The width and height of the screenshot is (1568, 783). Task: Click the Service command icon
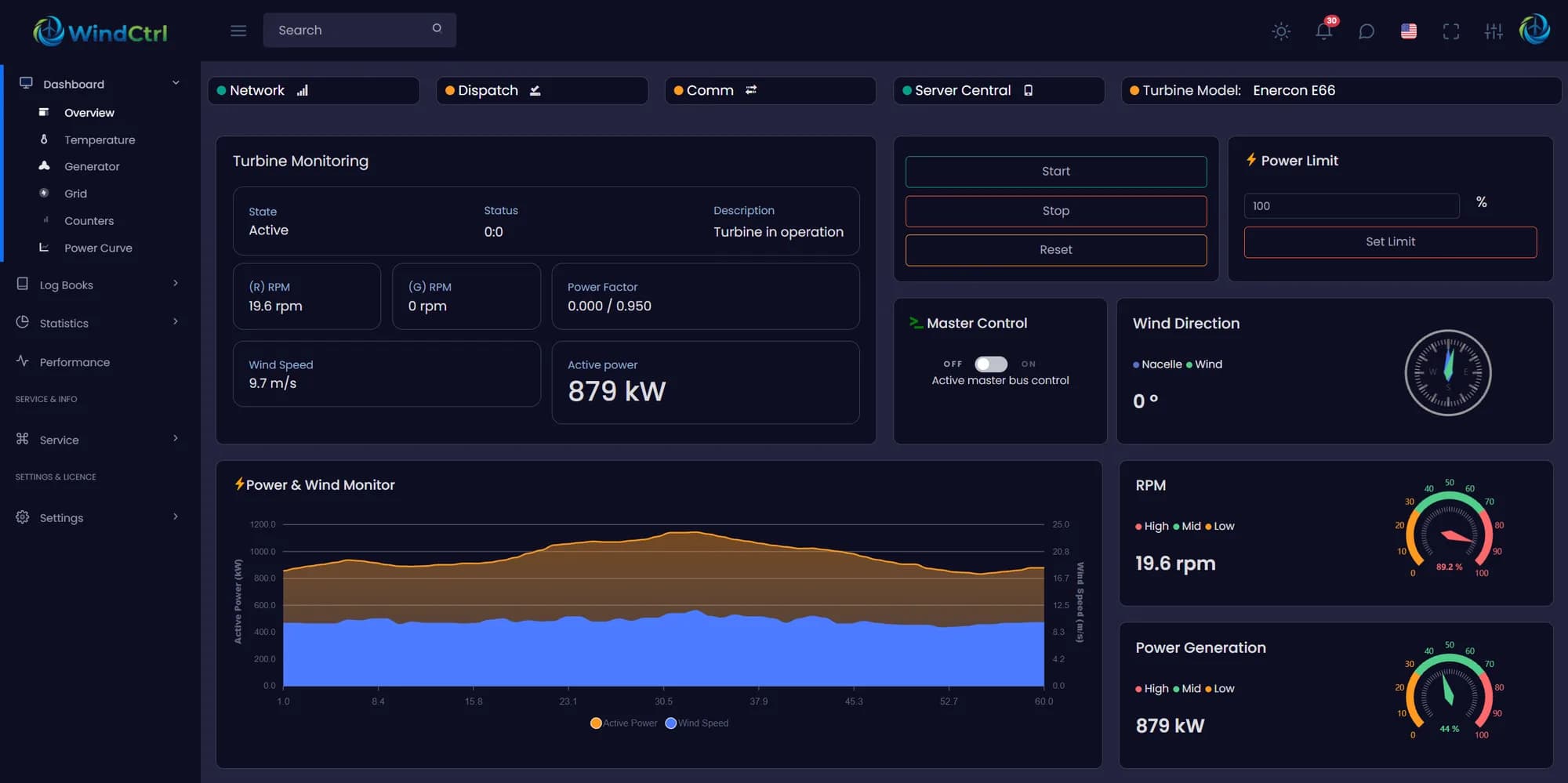pos(23,438)
